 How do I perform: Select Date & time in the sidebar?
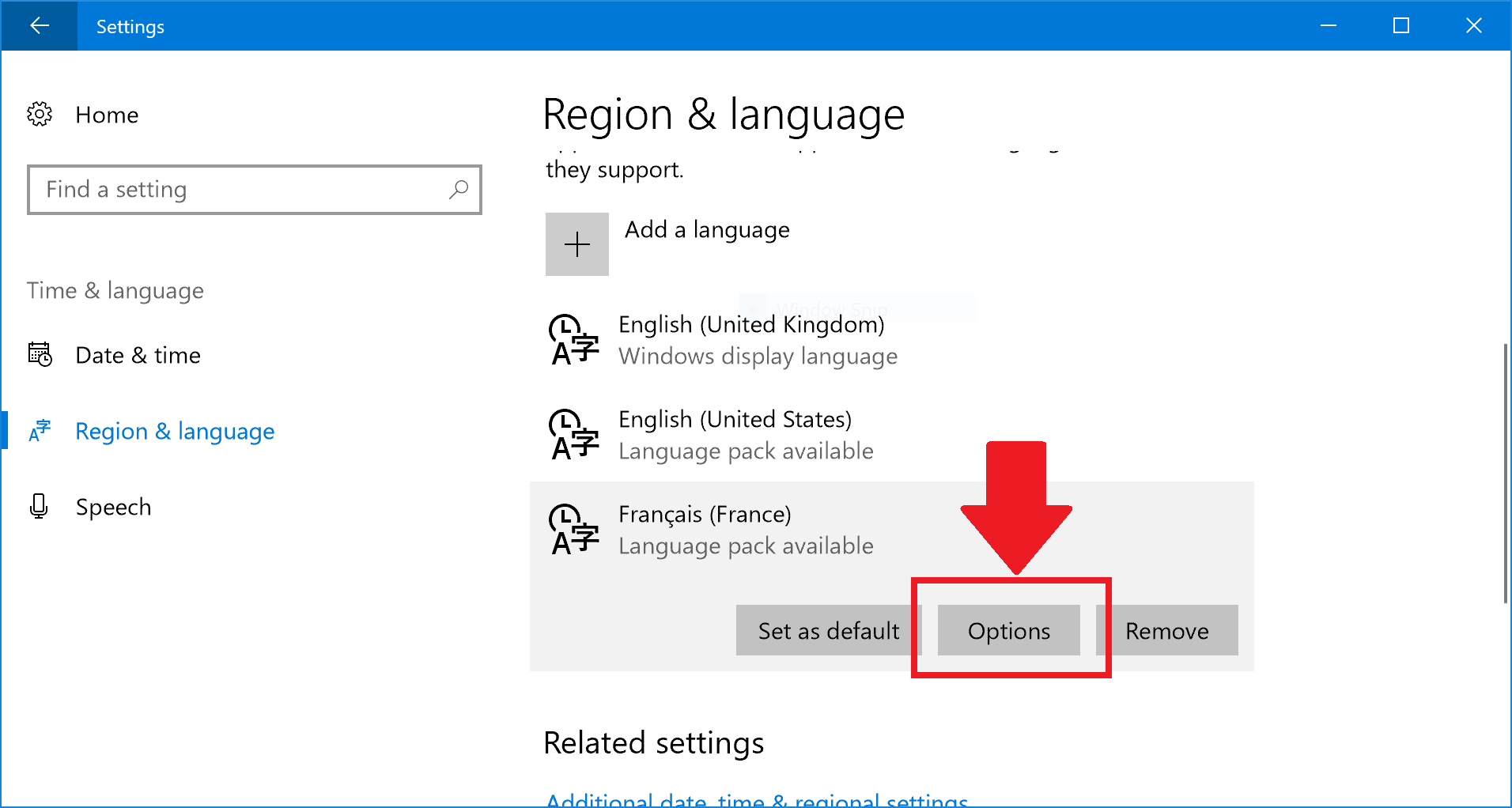click(138, 354)
